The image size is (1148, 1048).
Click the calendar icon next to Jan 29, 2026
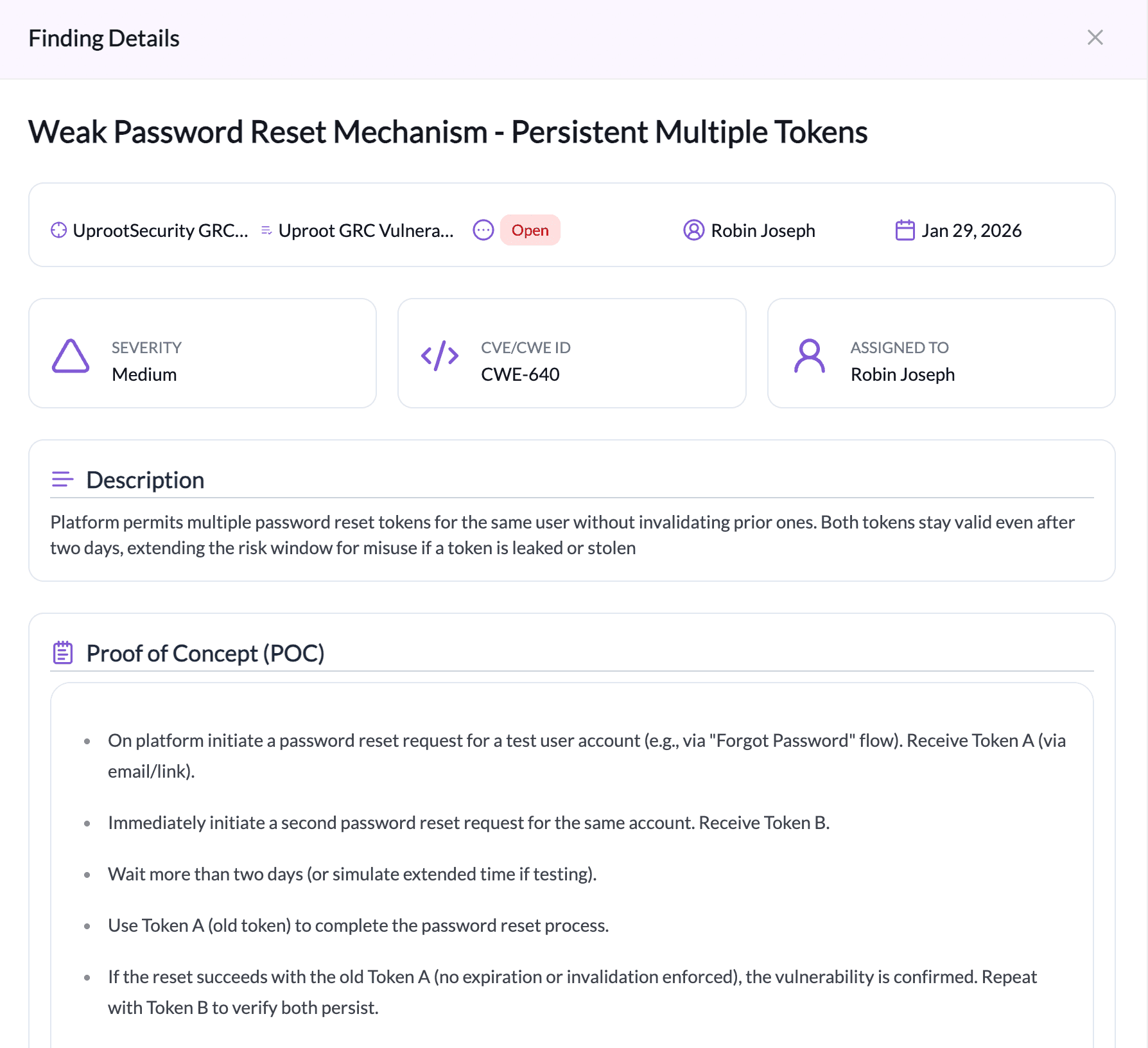[x=905, y=230]
